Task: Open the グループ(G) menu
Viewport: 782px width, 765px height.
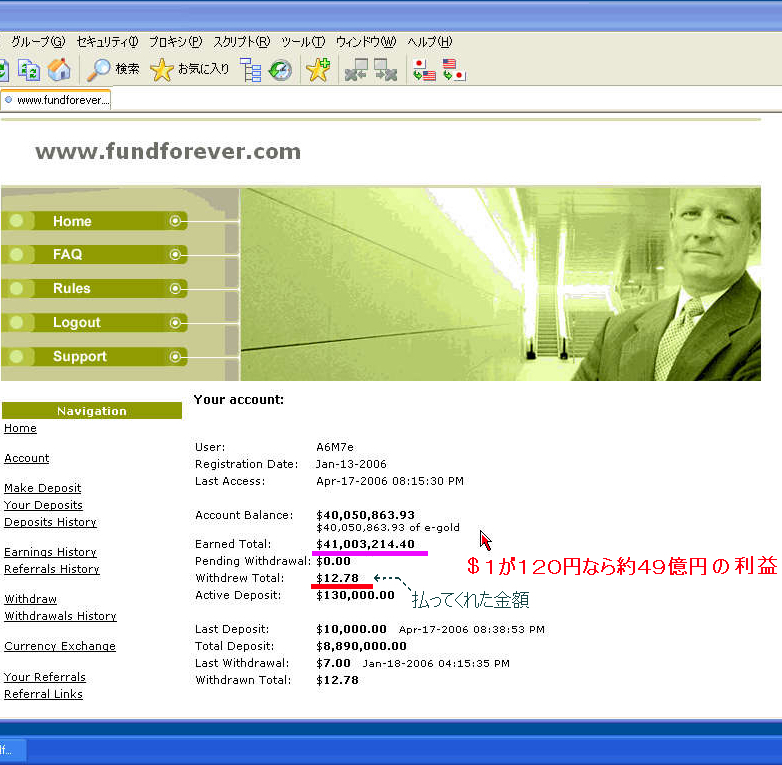Action: (x=38, y=42)
